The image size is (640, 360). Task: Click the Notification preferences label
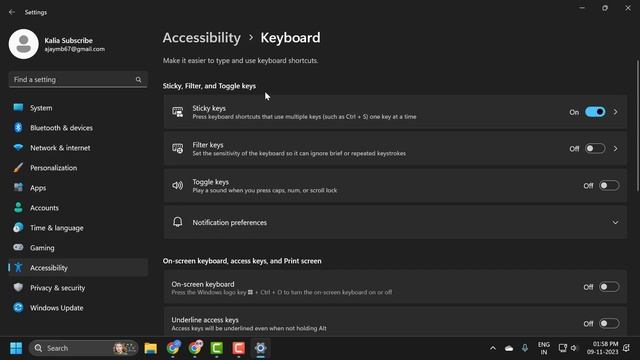pyautogui.click(x=229, y=222)
